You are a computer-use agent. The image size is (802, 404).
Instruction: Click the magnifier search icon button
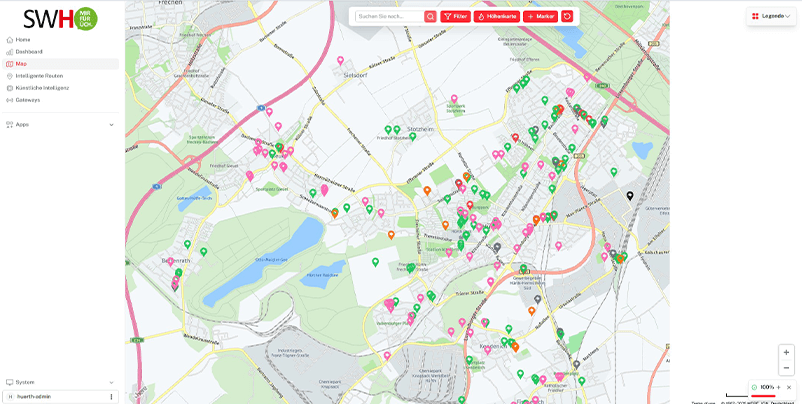coord(430,17)
